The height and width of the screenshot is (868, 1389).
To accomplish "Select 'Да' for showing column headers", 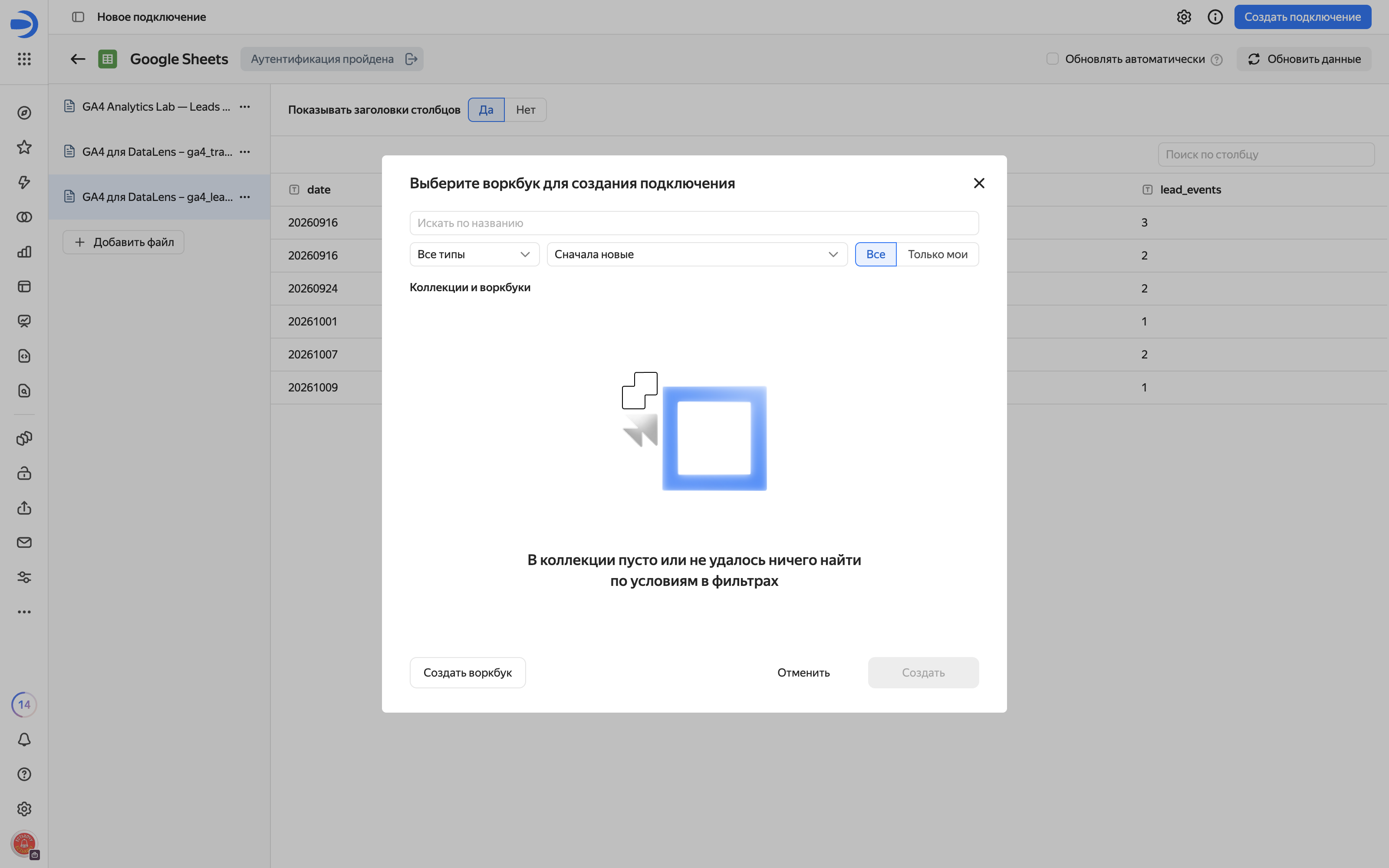I will (x=486, y=110).
